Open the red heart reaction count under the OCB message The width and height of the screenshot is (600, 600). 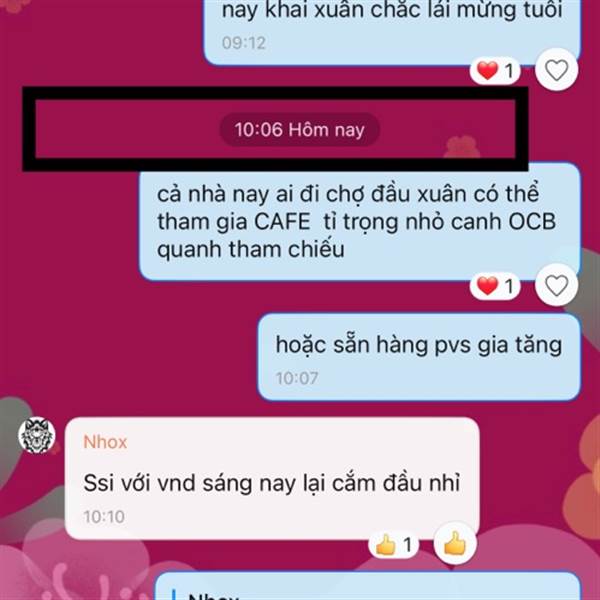click(495, 286)
